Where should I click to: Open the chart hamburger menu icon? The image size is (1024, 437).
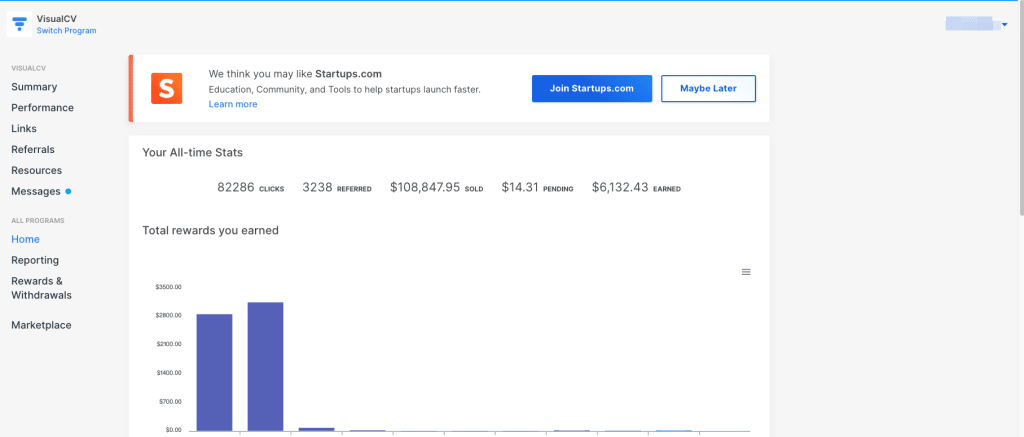click(746, 272)
